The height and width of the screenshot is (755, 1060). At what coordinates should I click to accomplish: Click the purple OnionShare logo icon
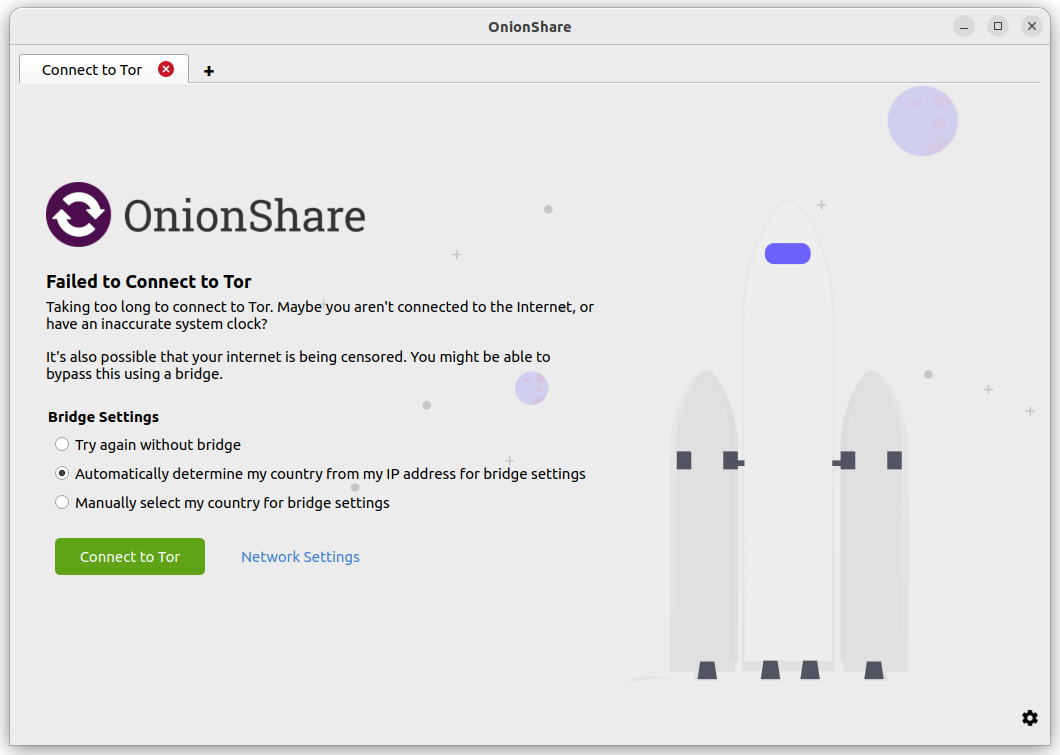coord(78,214)
